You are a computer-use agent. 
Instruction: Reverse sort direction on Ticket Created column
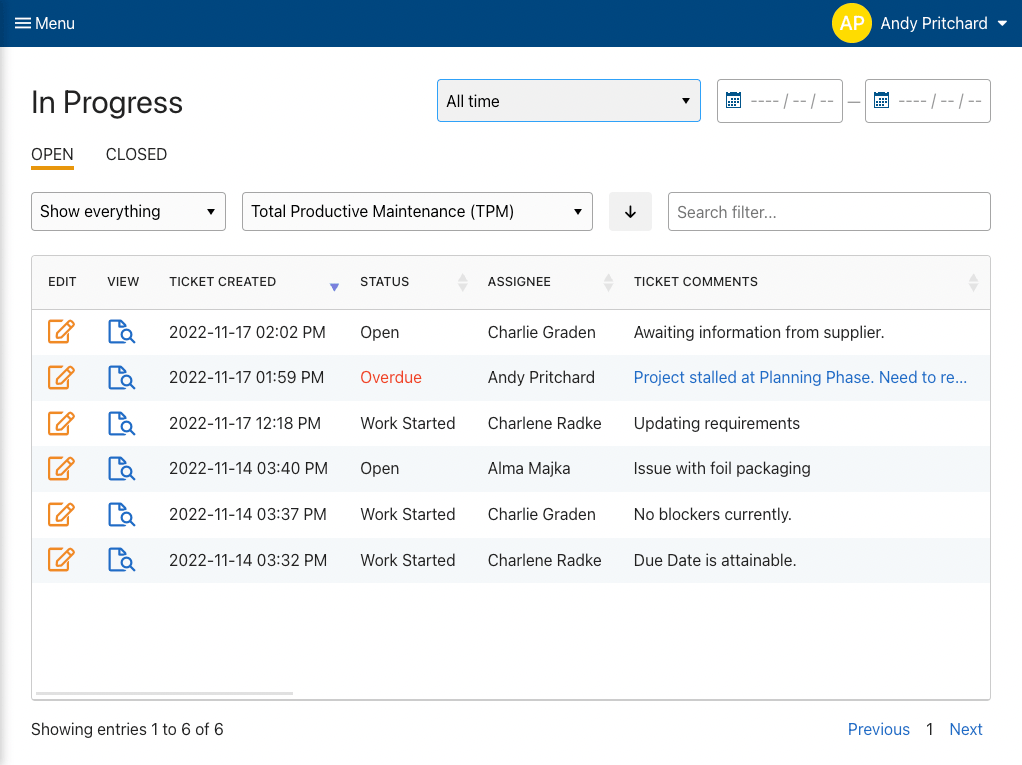(333, 286)
